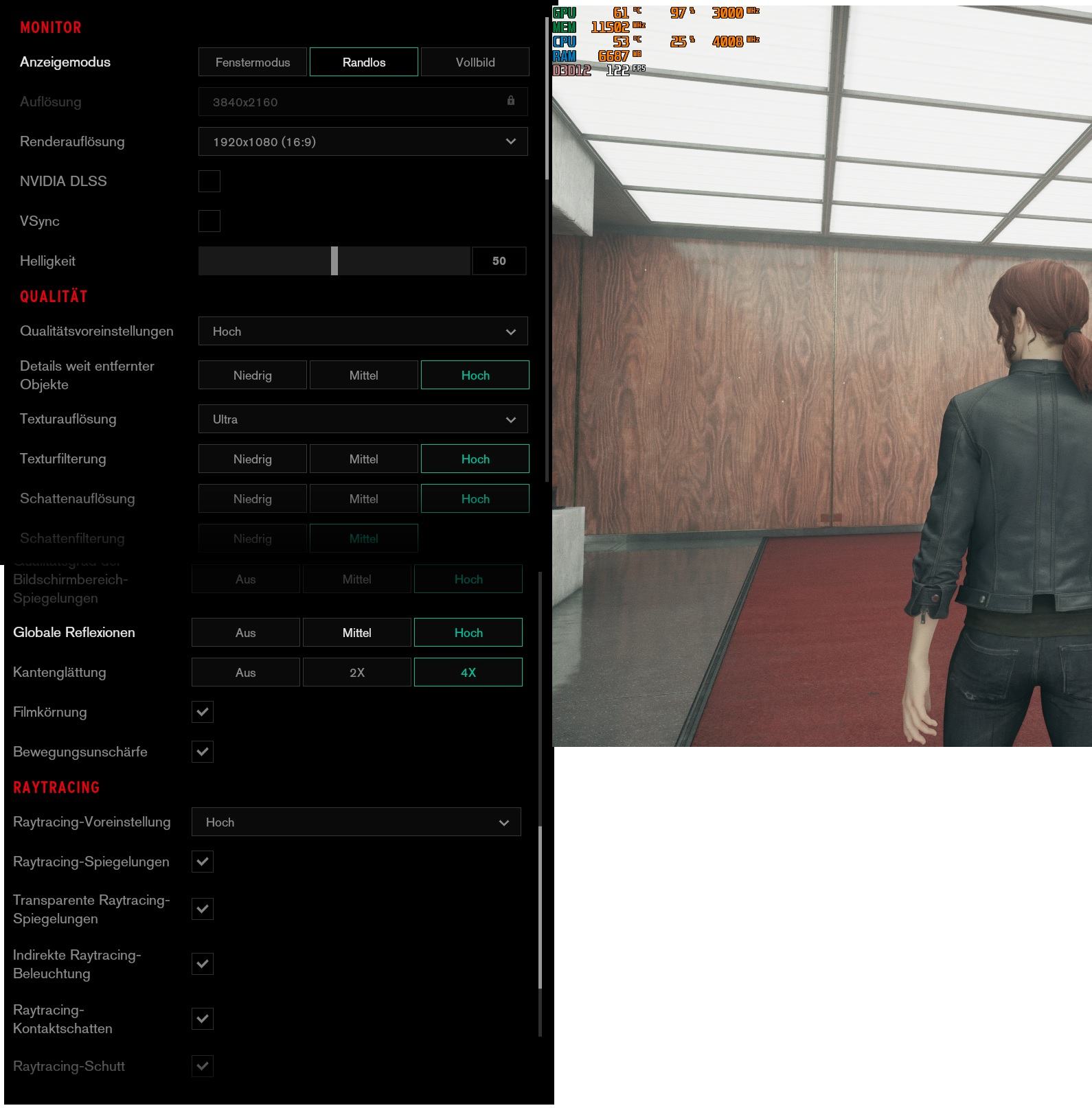
Task: Toggle Raytracing-Spiegelungen checkbox
Action: coord(203,862)
